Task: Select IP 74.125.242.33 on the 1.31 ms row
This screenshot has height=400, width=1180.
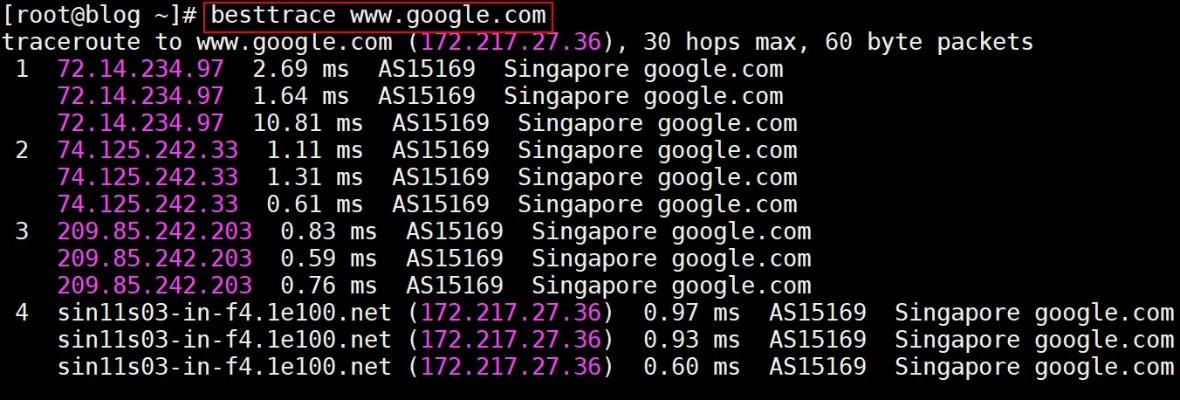Action: (148, 177)
